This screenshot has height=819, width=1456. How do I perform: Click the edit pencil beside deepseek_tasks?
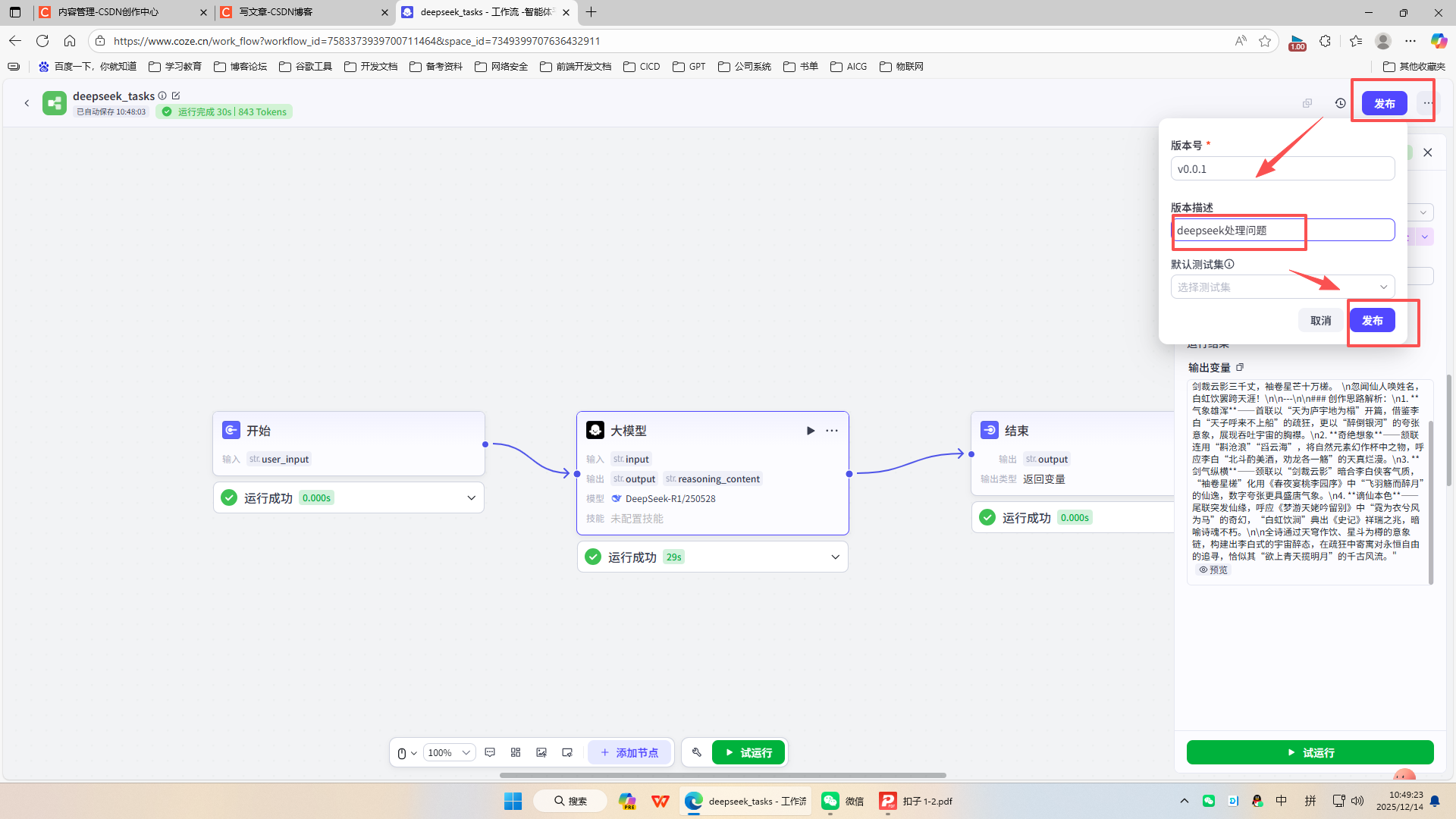[176, 96]
